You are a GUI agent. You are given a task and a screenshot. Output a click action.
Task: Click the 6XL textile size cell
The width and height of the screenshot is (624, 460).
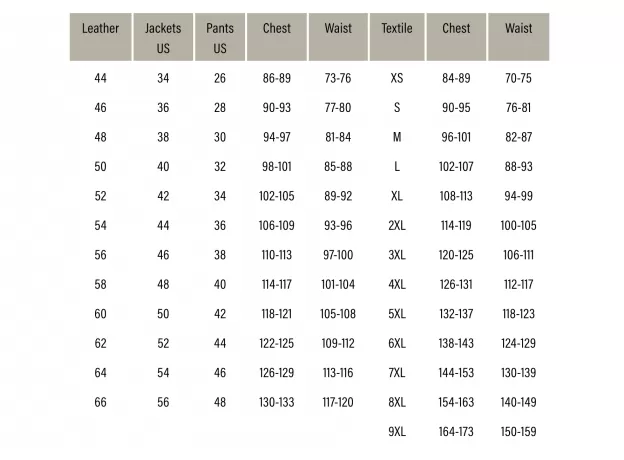pos(397,344)
